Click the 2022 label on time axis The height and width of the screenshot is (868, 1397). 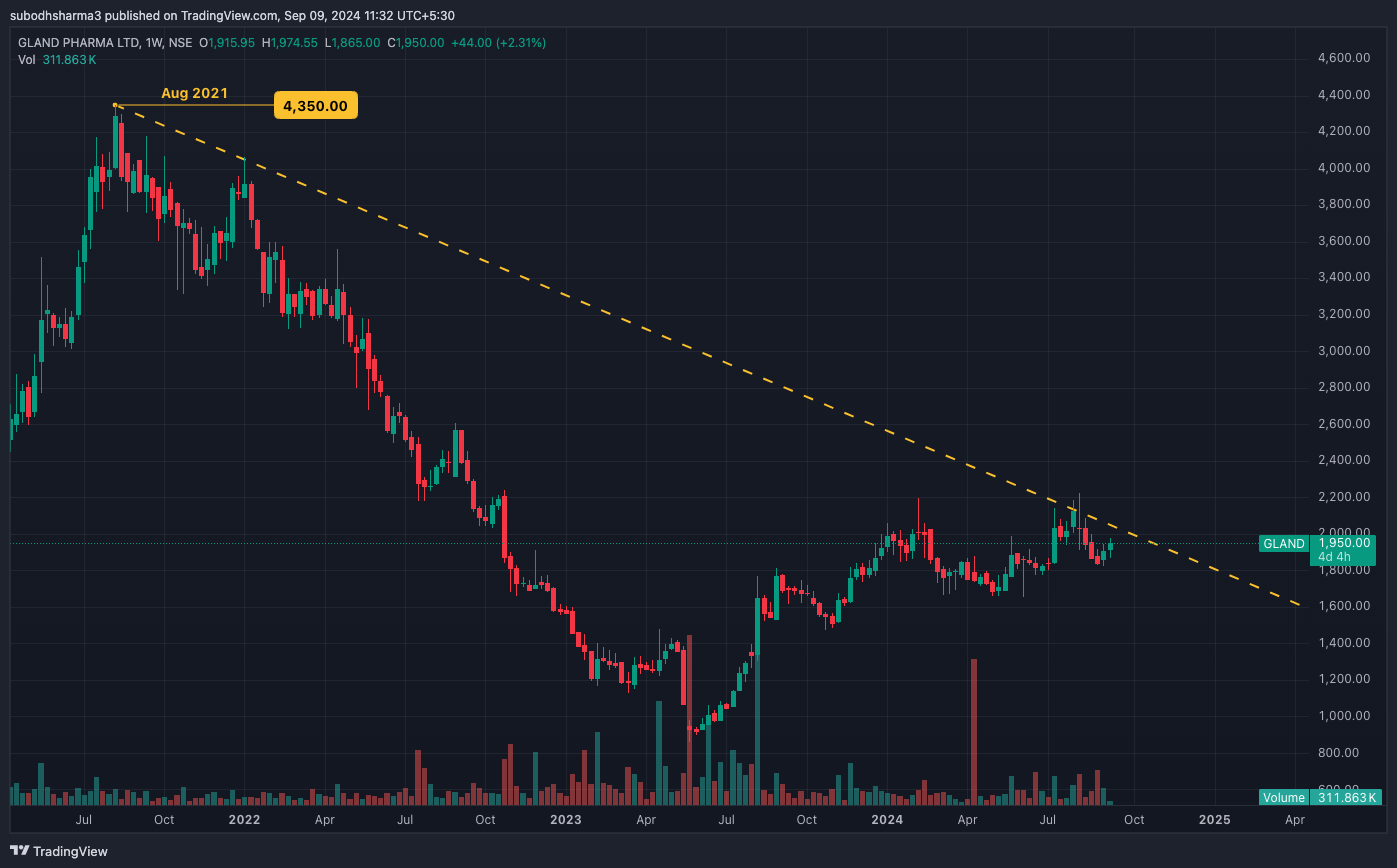tap(244, 820)
